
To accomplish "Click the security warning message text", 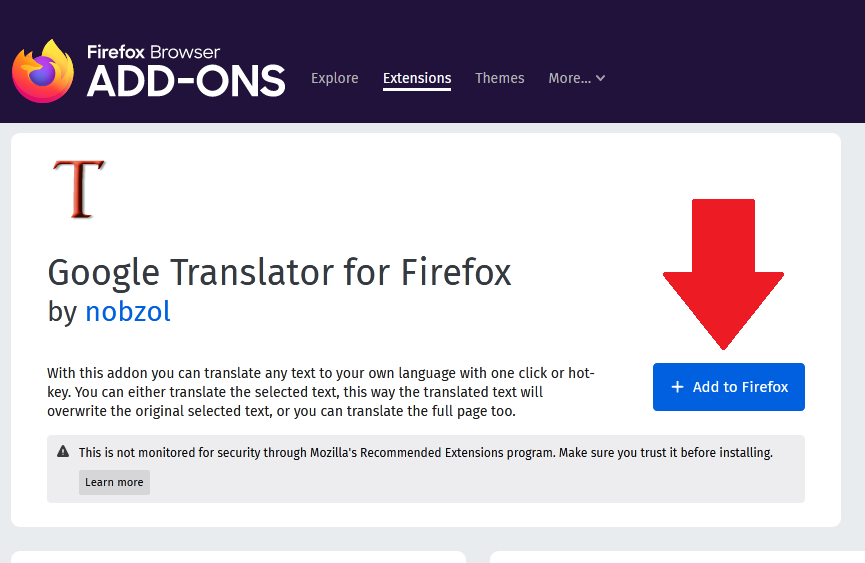I will pos(425,453).
